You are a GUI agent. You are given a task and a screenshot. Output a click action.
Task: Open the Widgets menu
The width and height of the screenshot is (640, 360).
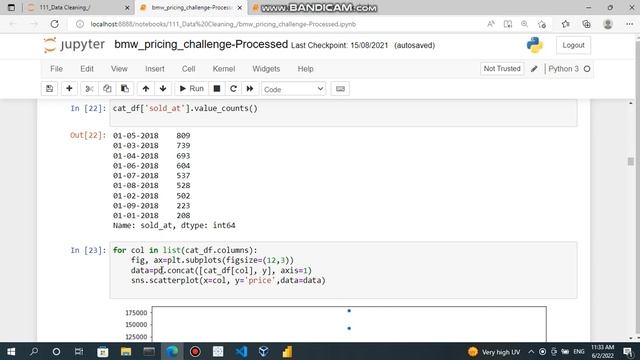point(266,69)
